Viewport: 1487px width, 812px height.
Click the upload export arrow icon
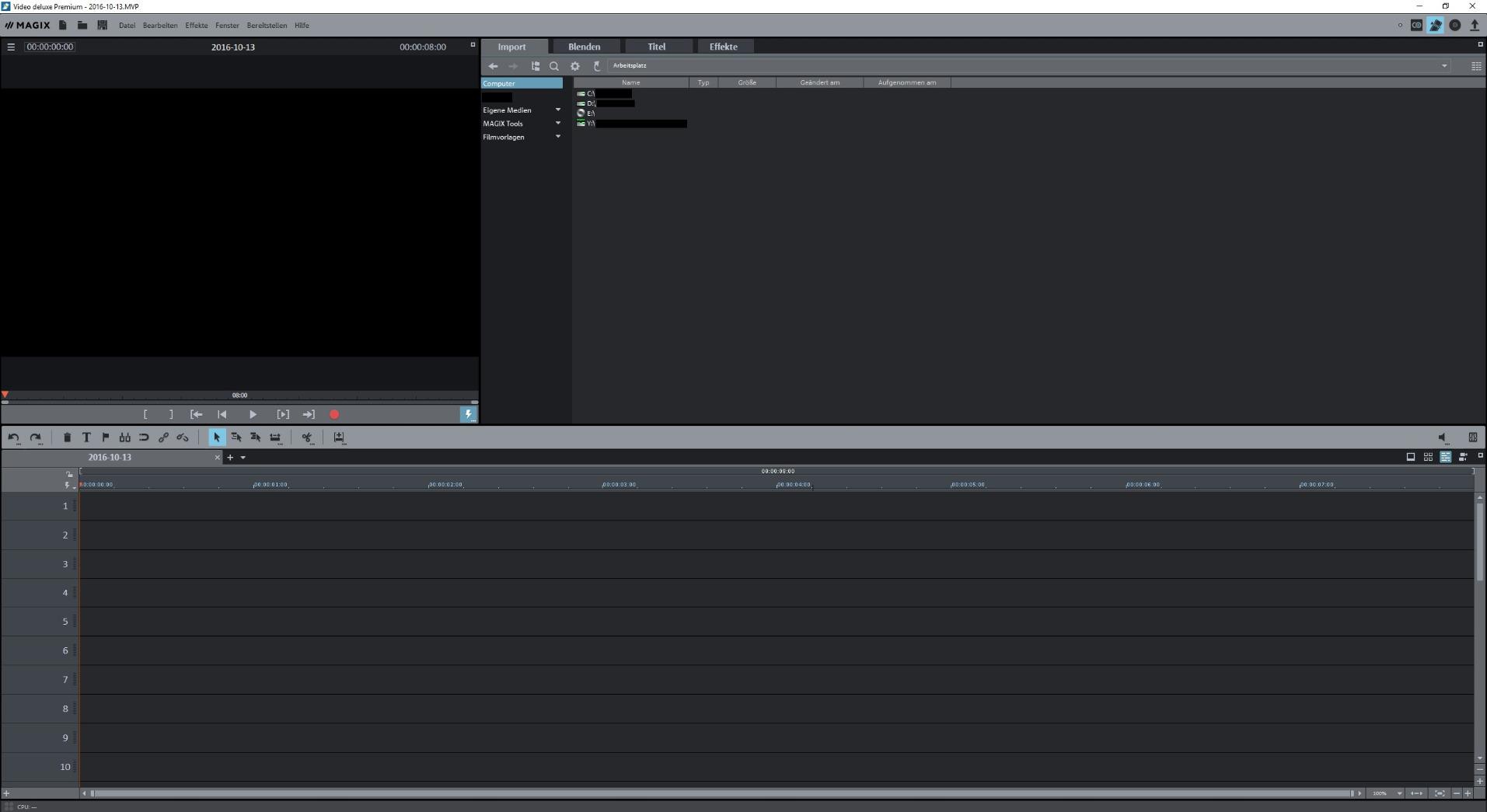(1474, 25)
